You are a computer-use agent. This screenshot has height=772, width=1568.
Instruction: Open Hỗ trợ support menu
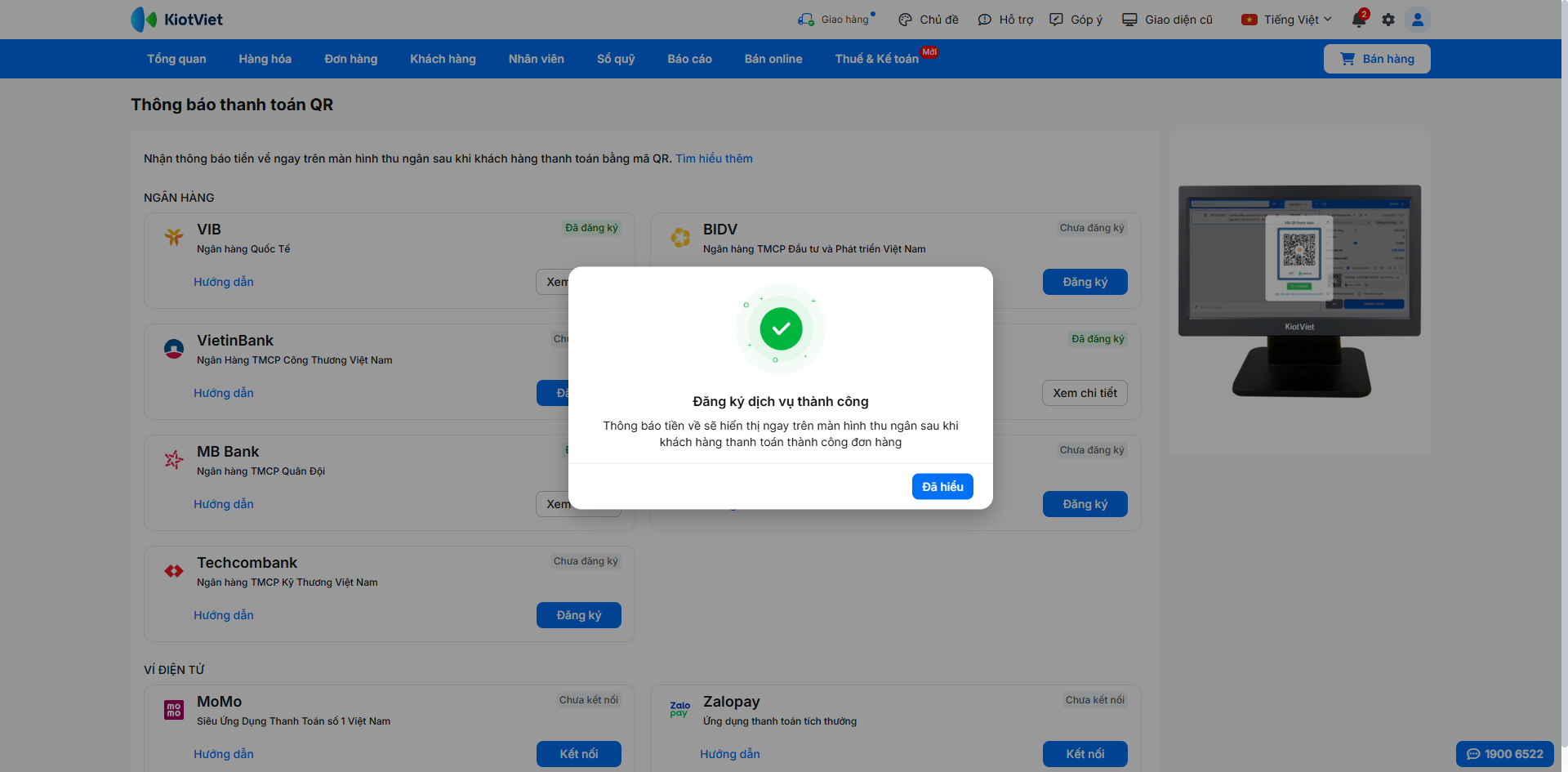(x=1005, y=20)
